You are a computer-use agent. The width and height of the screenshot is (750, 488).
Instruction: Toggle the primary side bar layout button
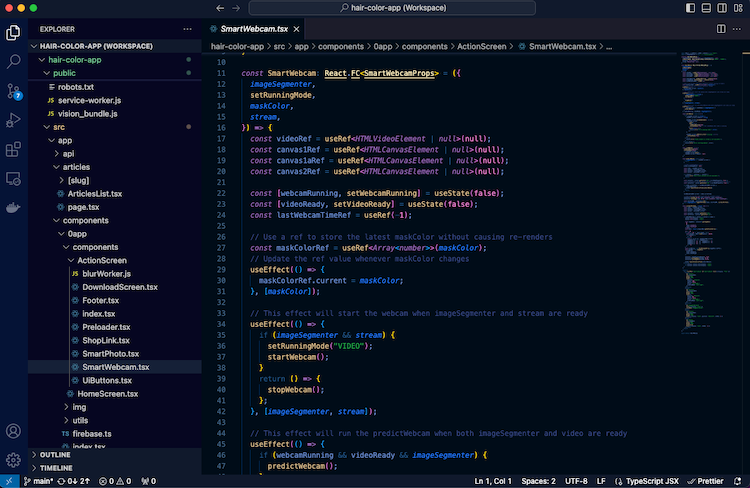tap(690, 8)
